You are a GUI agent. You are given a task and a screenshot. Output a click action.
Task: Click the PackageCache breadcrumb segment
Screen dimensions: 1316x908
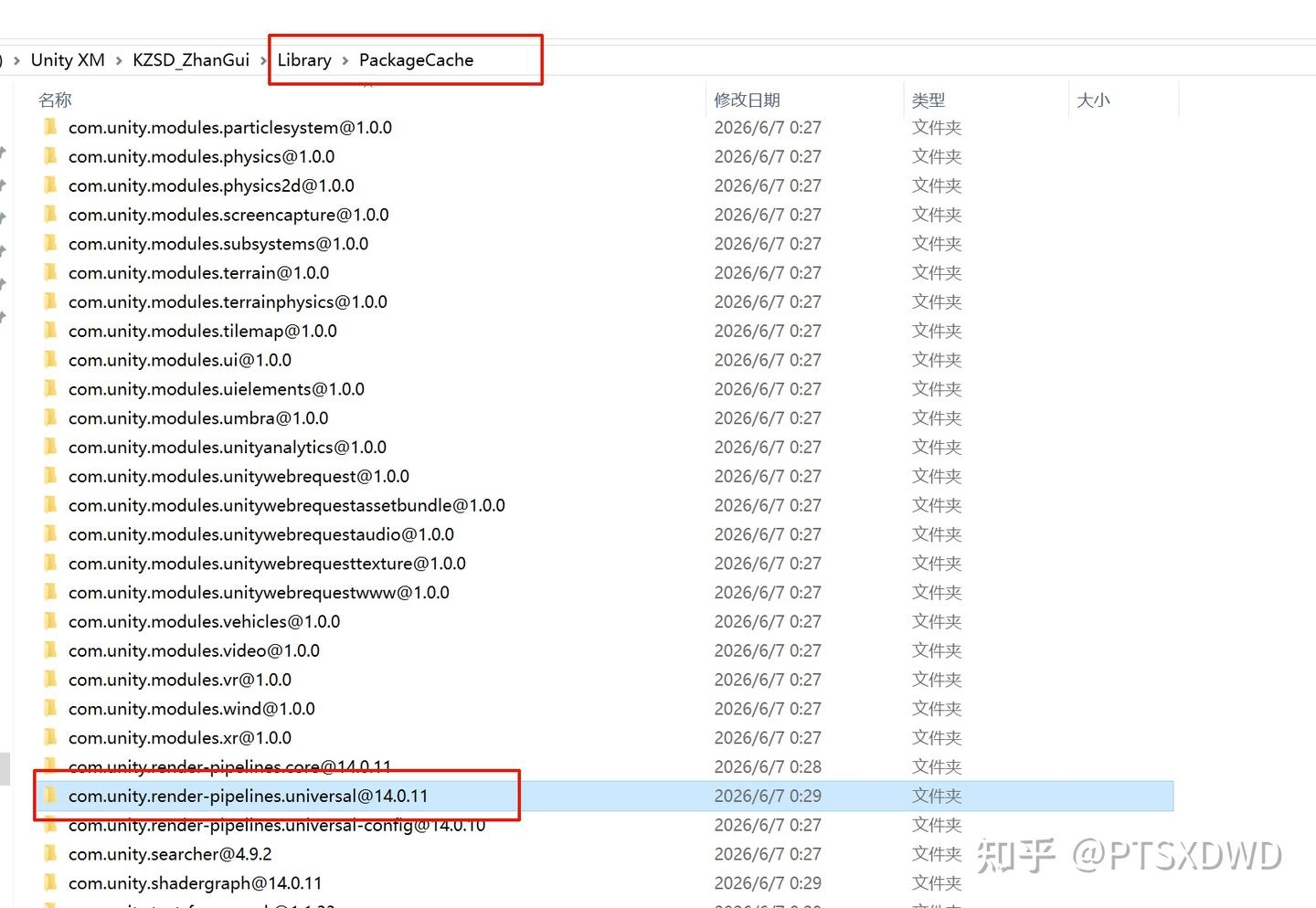click(x=416, y=60)
